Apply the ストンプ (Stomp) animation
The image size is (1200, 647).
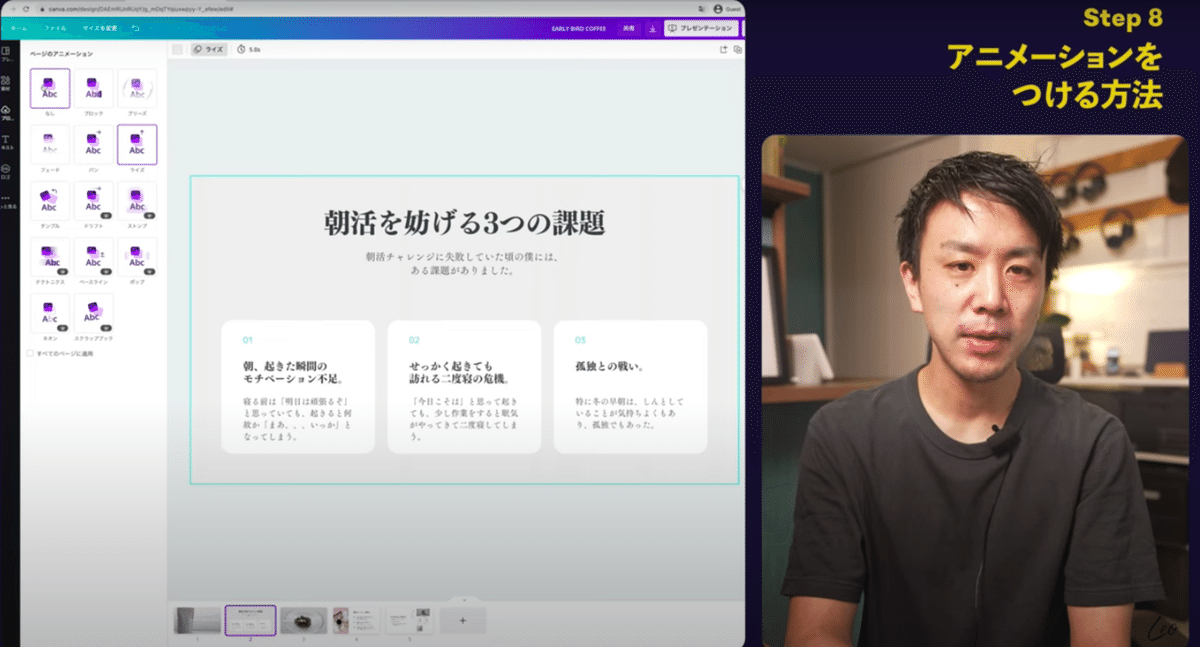pyautogui.click(x=135, y=202)
